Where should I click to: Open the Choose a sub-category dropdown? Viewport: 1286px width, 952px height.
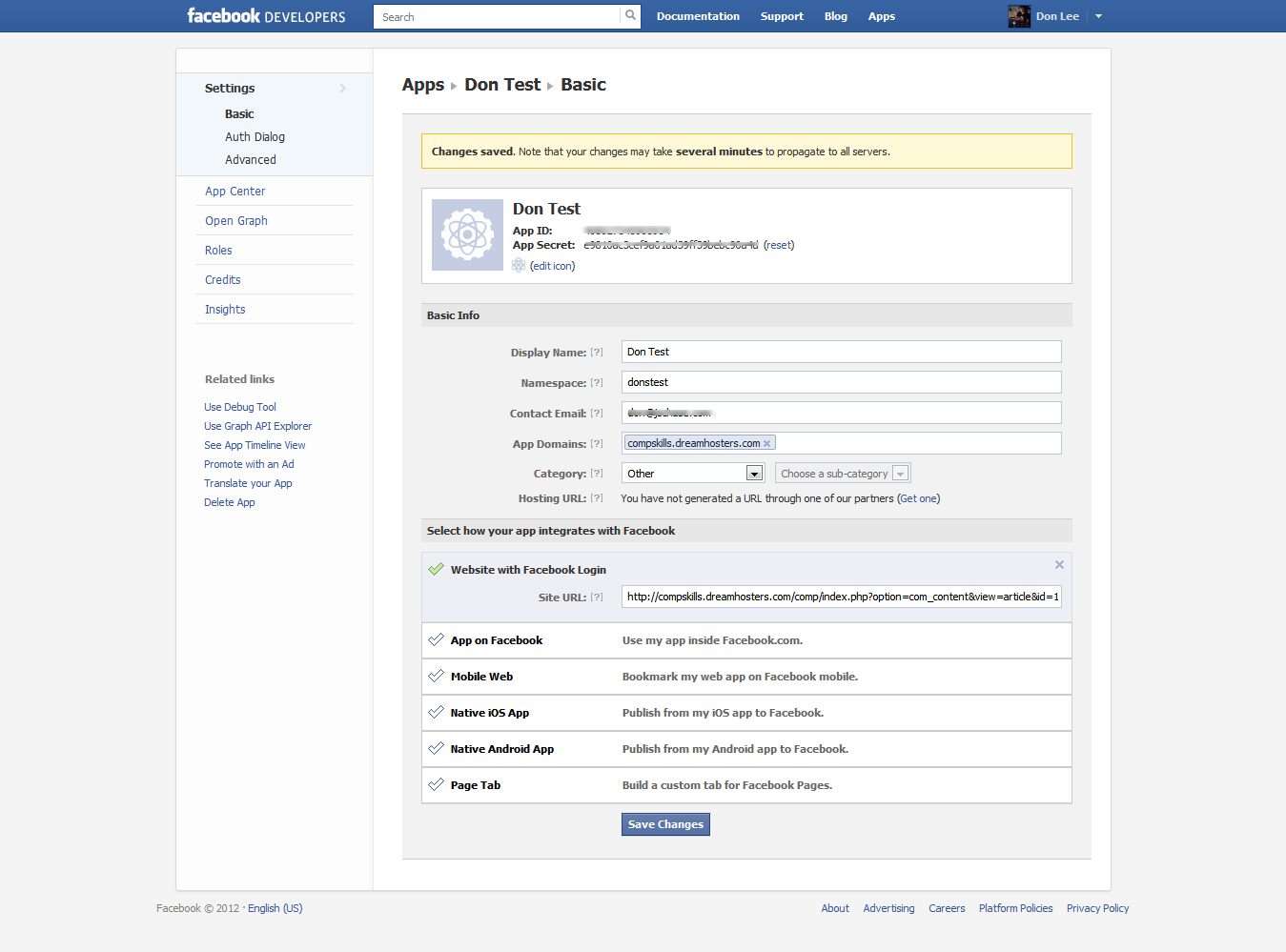(843, 474)
